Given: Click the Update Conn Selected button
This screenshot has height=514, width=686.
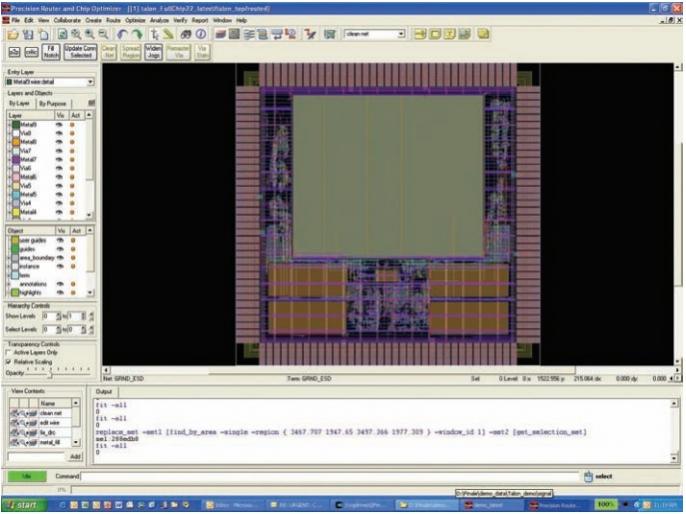Looking at the screenshot, I should pyautogui.click(x=80, y=52).
